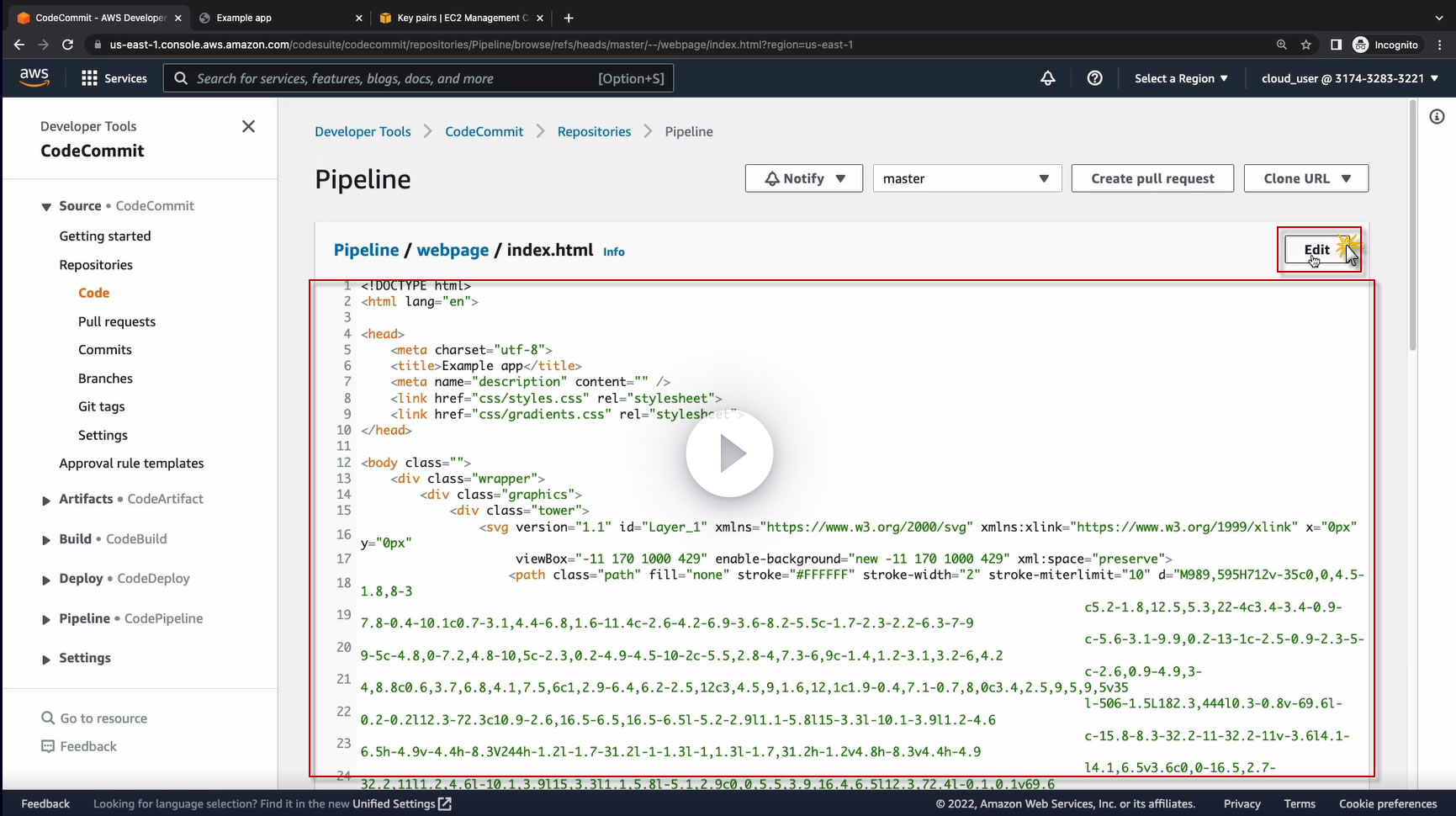Reload the browser page
The height and width of the screenshot is (816, 1456).
click(x=68, y=45)
